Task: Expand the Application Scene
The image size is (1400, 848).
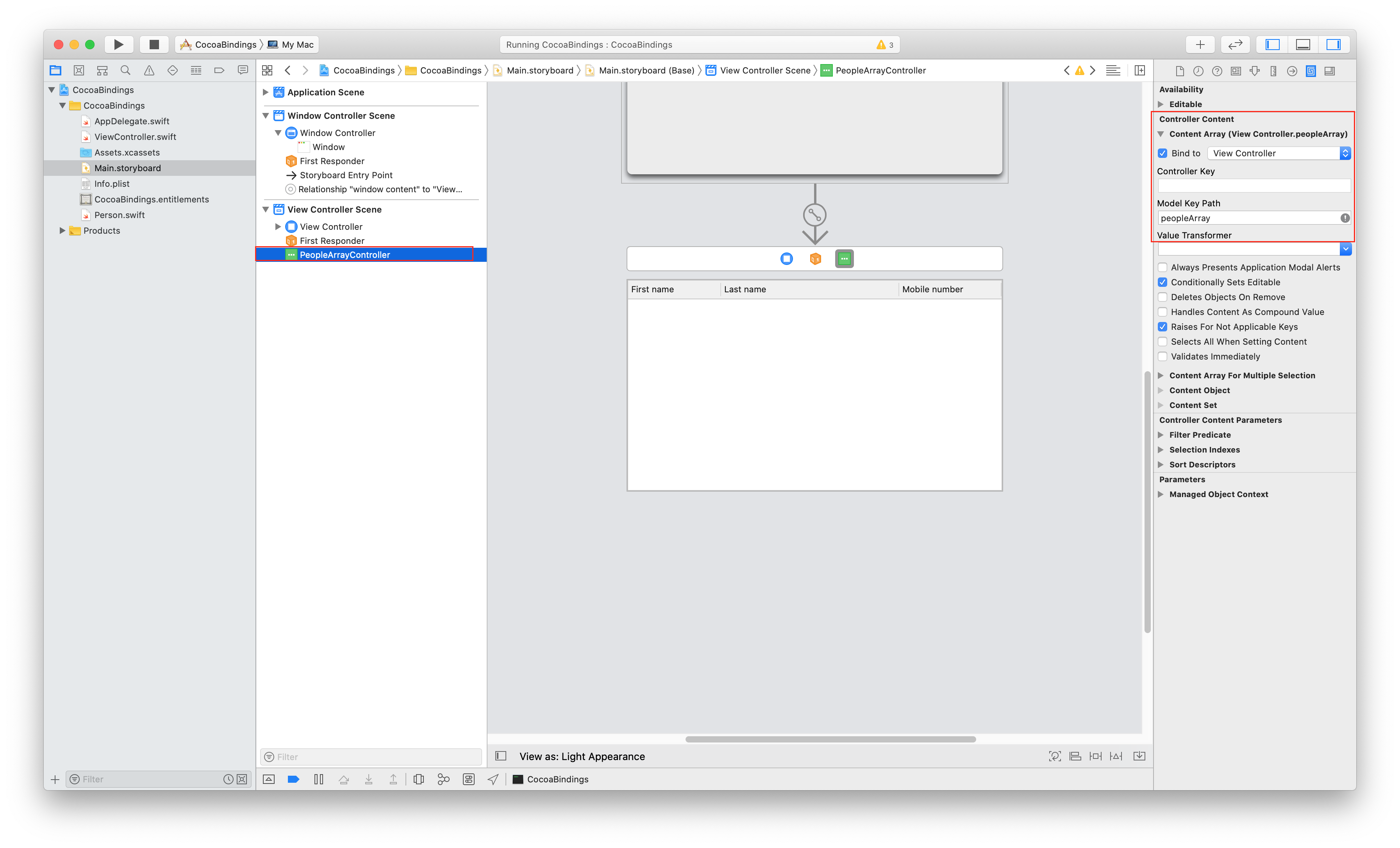Action: (x=265, y=92)
